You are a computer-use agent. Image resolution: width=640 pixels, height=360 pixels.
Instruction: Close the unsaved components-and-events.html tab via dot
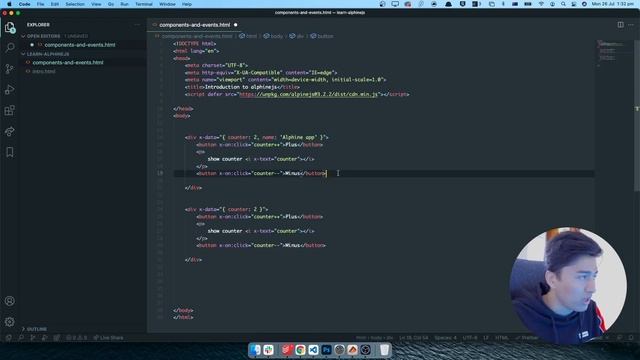point(236,25)
